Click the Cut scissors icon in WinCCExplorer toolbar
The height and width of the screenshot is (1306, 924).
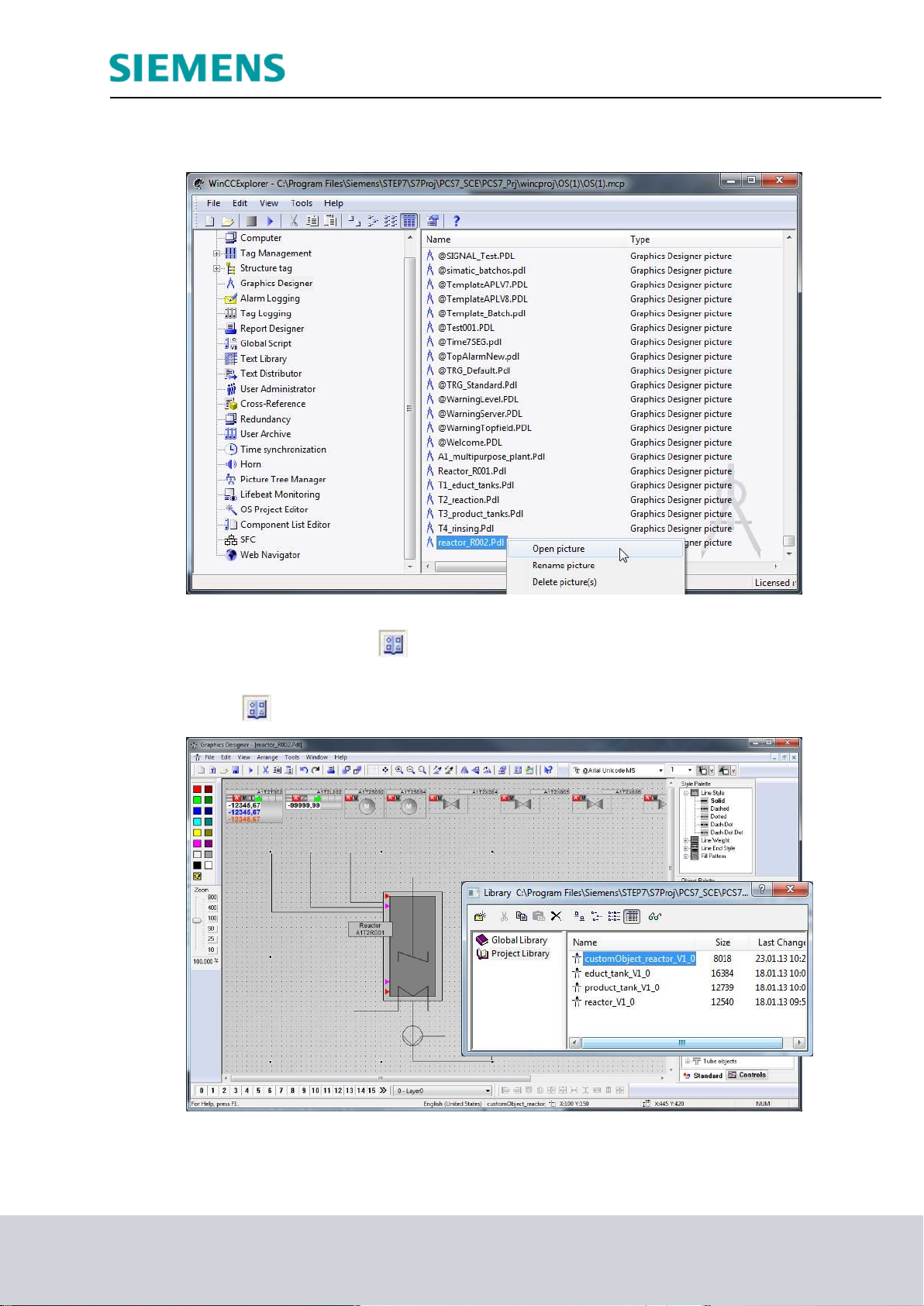tap(294, 221)
